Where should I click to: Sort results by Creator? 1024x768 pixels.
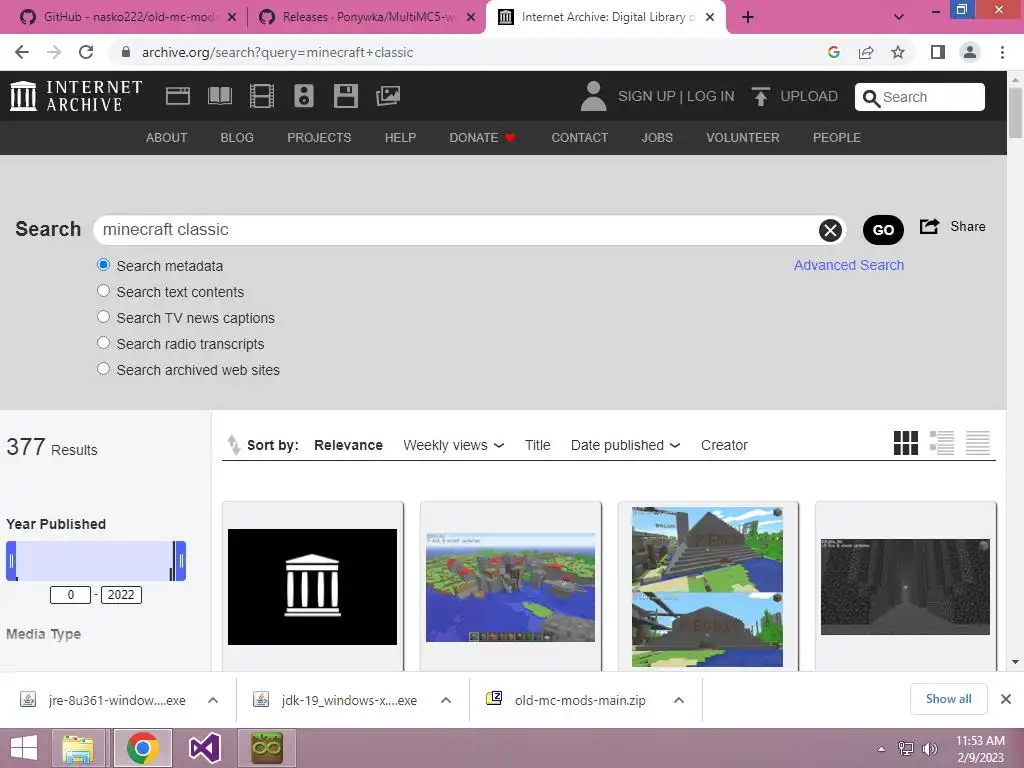(724, 445)
